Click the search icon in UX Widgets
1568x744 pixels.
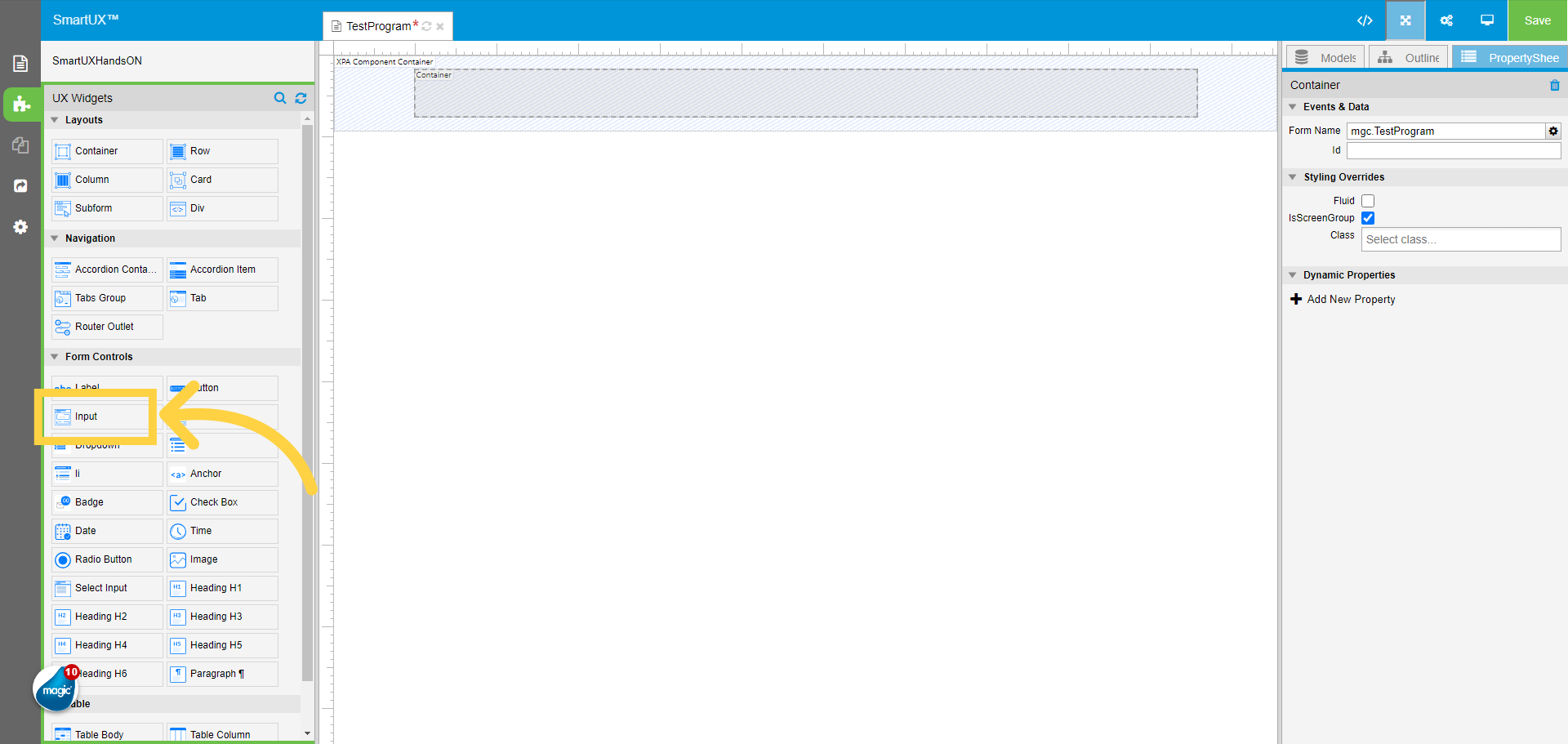click(280, 98)
